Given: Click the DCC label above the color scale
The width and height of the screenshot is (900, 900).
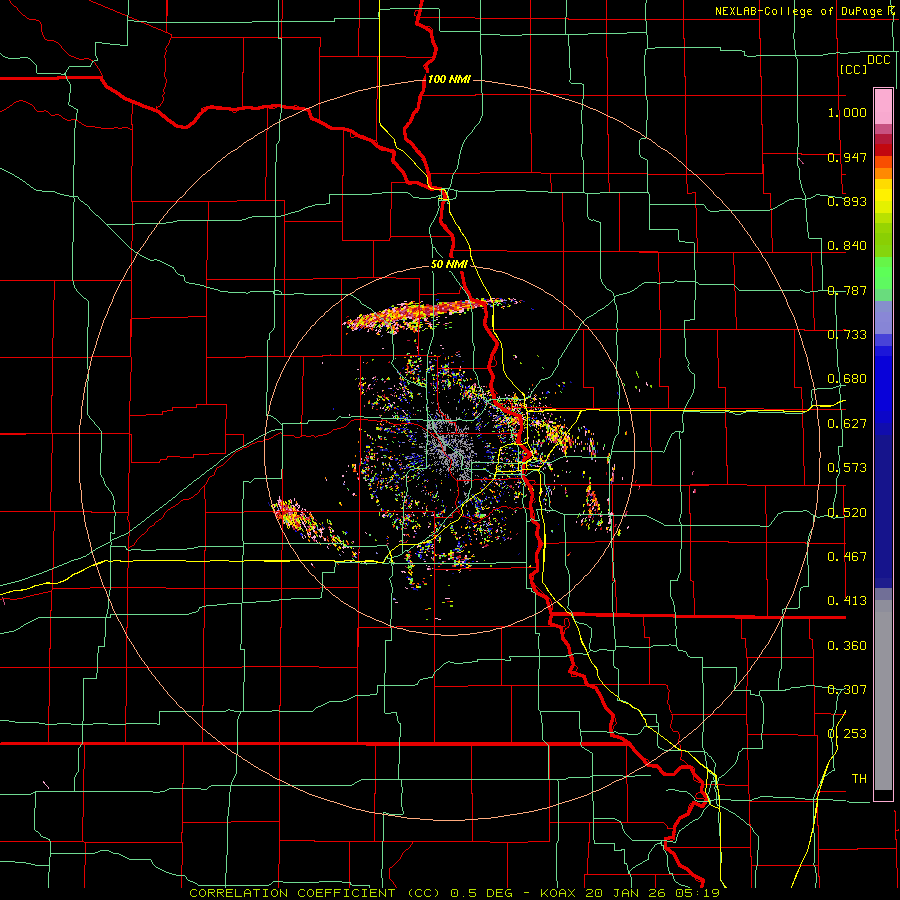Looking at the screenshot, I should 878,60.
